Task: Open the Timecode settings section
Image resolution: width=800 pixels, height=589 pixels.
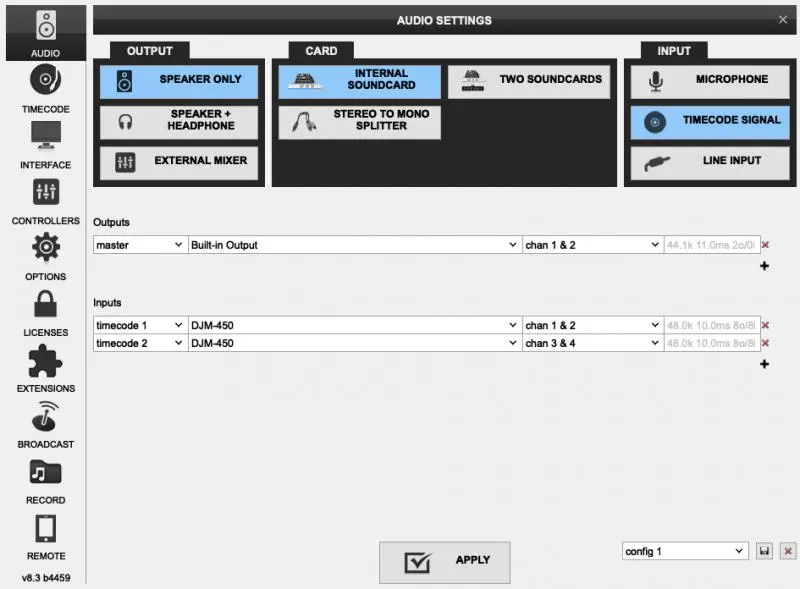Action: point(45,88)
